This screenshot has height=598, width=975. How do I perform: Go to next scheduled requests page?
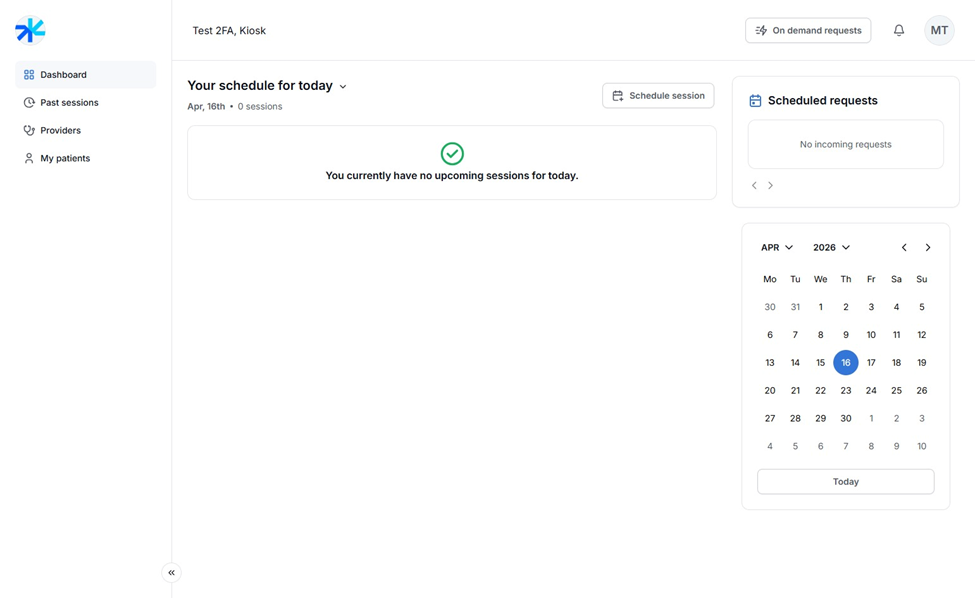click(770, 185)
